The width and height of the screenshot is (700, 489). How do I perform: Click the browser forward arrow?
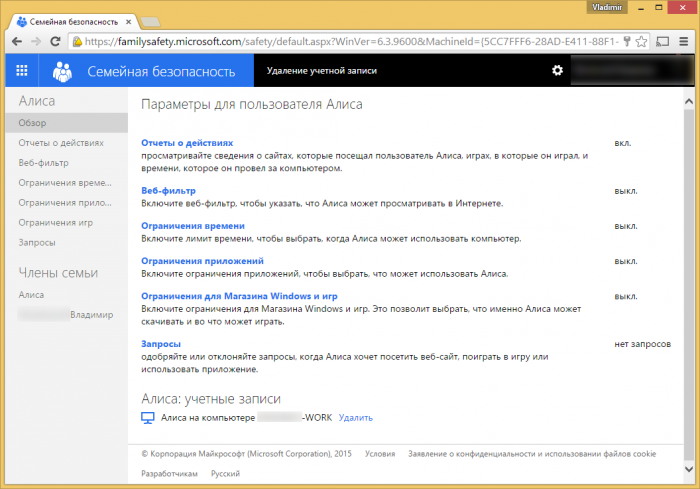coord(36,42)
